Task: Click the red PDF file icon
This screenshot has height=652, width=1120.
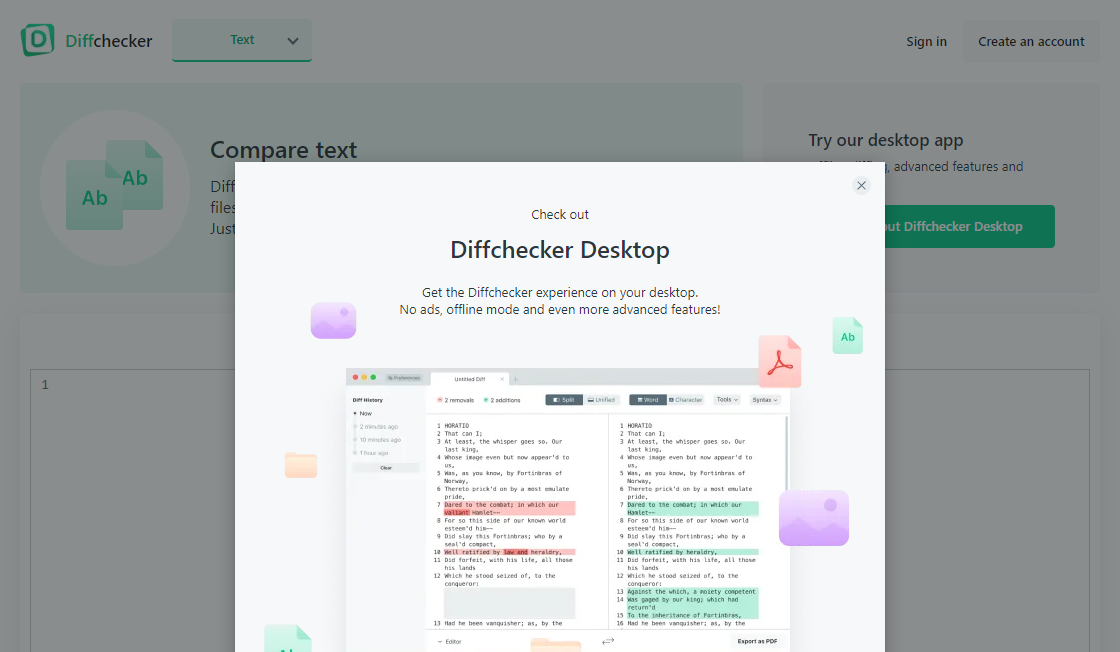Action: [x=779, y=362]
